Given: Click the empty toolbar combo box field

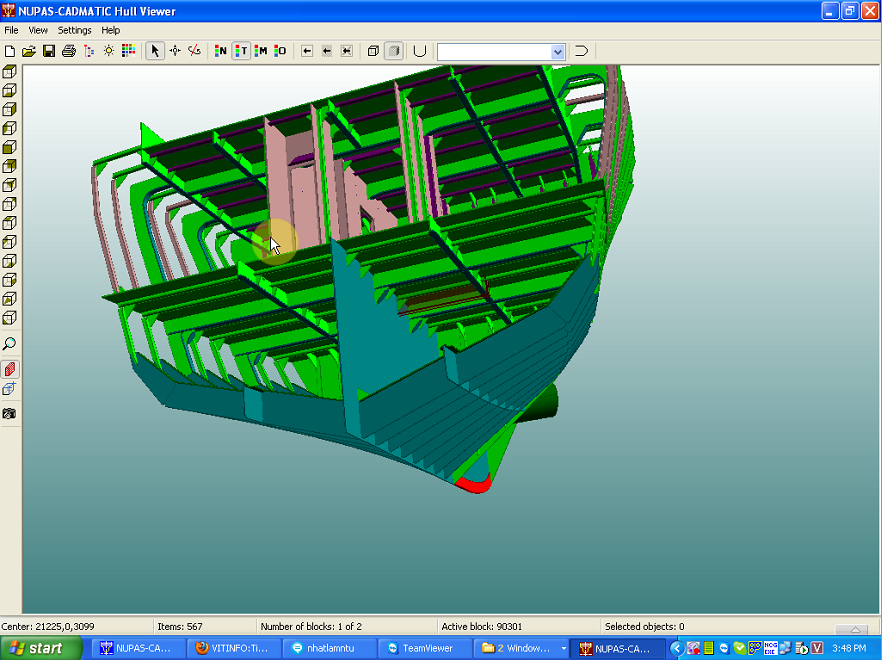Looking at the screenshot, I should [494, 52].
